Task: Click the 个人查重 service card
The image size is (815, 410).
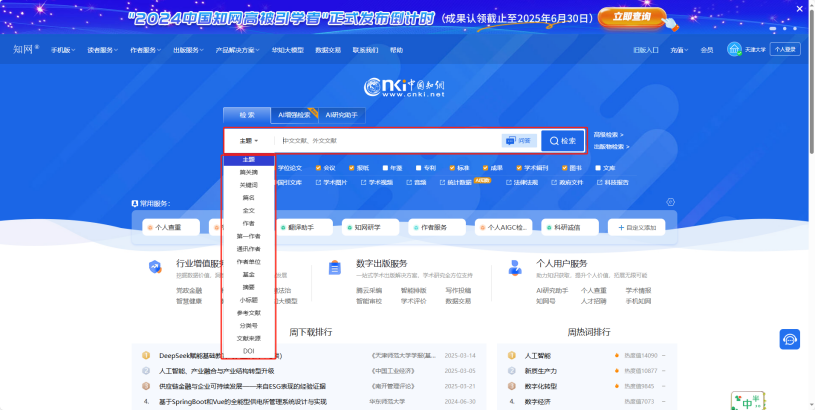Action: coord(171,227)
